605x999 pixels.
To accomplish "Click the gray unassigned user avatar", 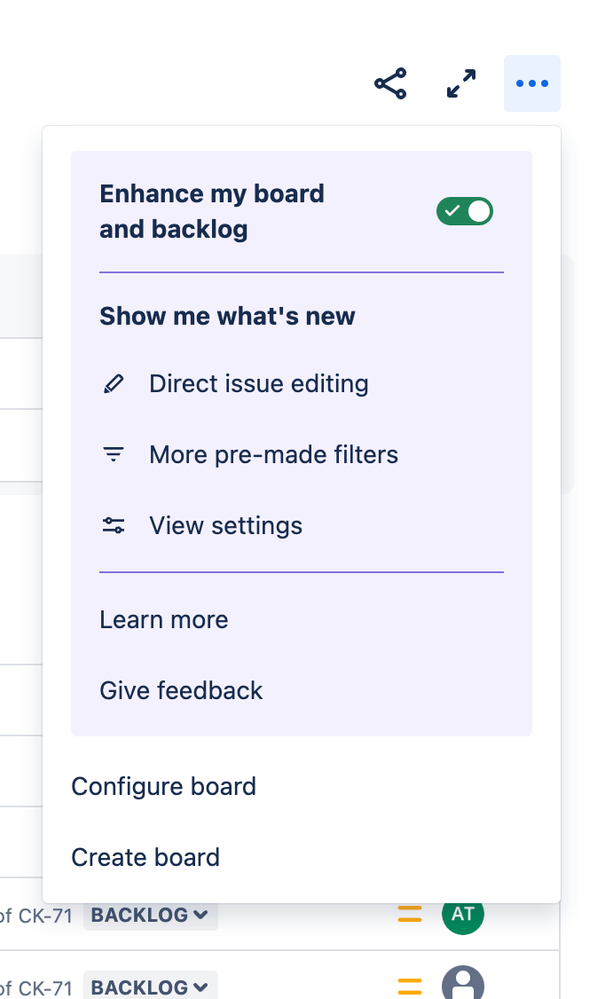I will click(462, 984).
